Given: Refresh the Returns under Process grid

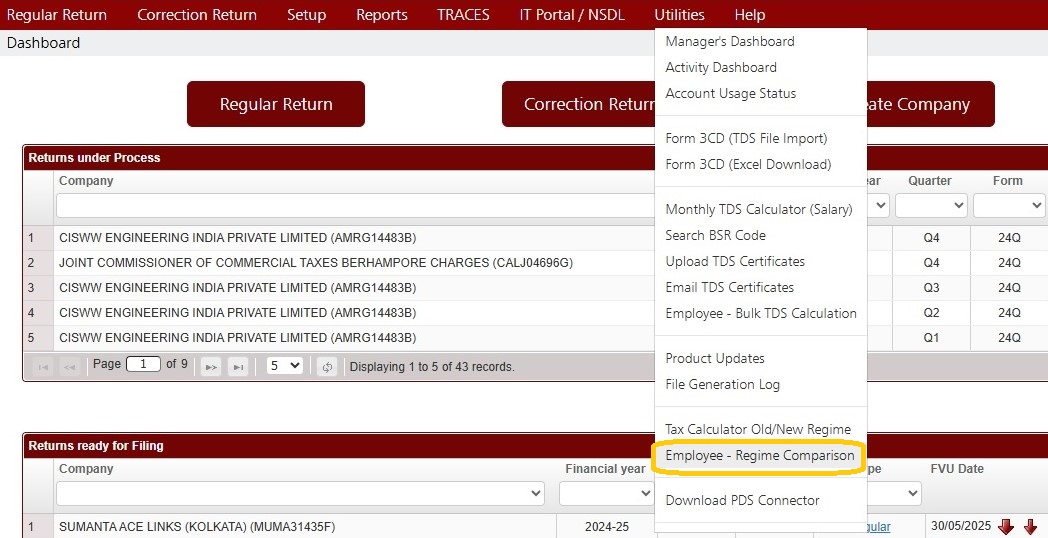Looking at the screenshot, I should [327, 367].
